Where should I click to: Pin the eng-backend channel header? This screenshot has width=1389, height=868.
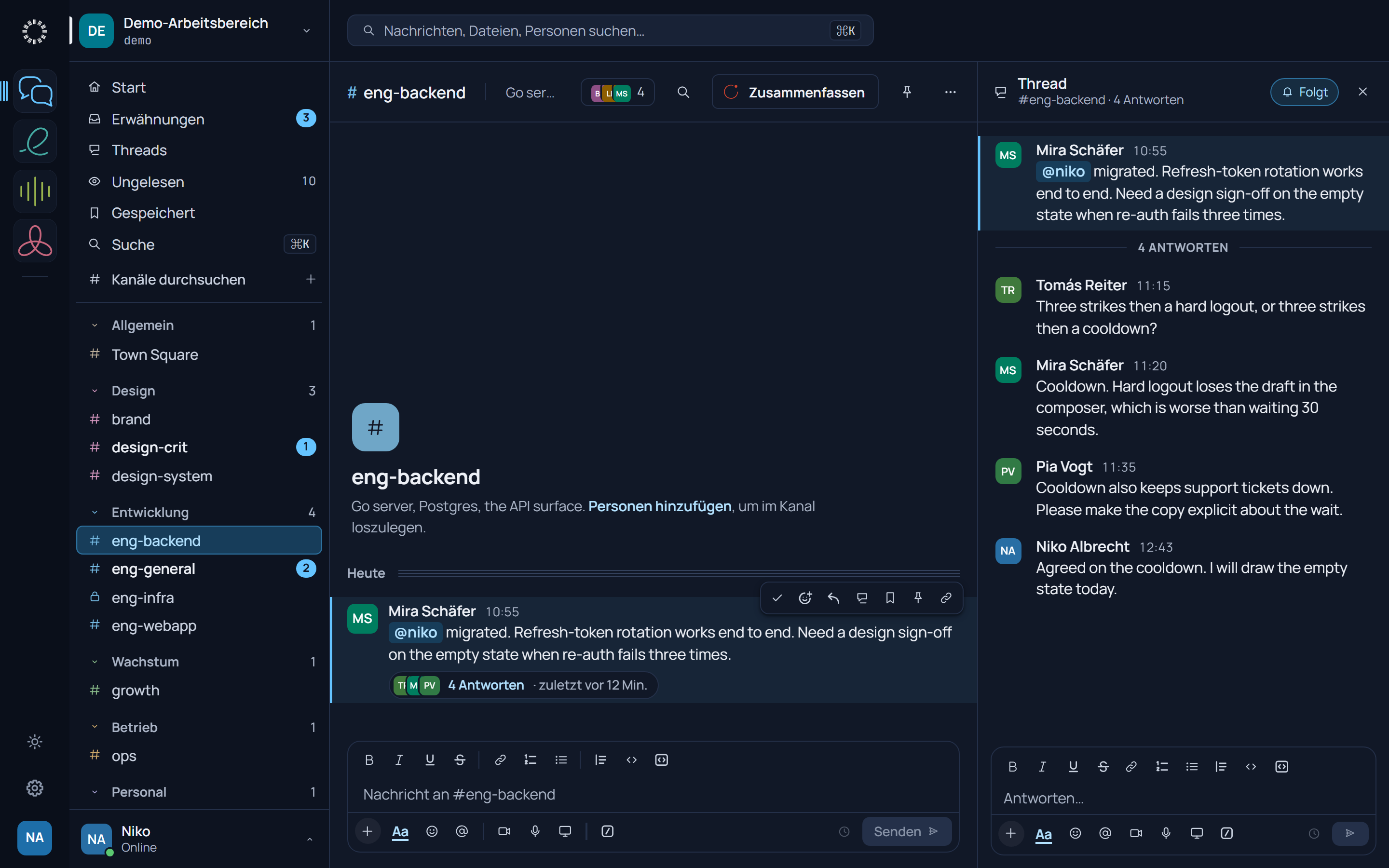(x=907, y=93)
